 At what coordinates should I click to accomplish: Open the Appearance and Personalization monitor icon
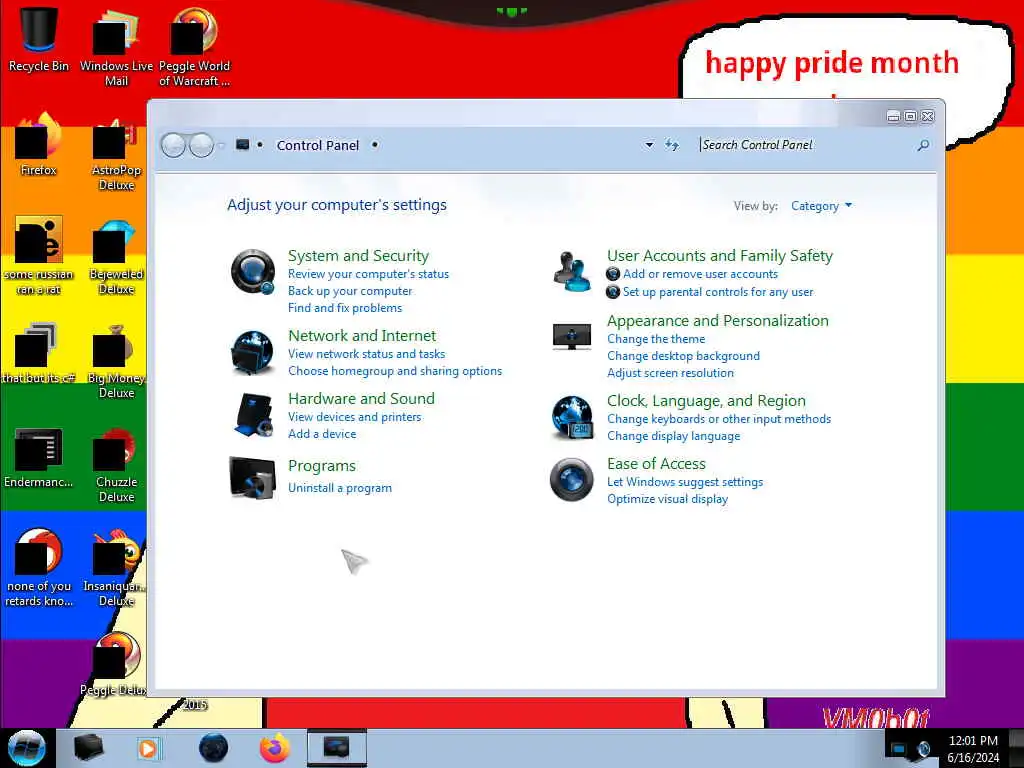click(571, 337)
